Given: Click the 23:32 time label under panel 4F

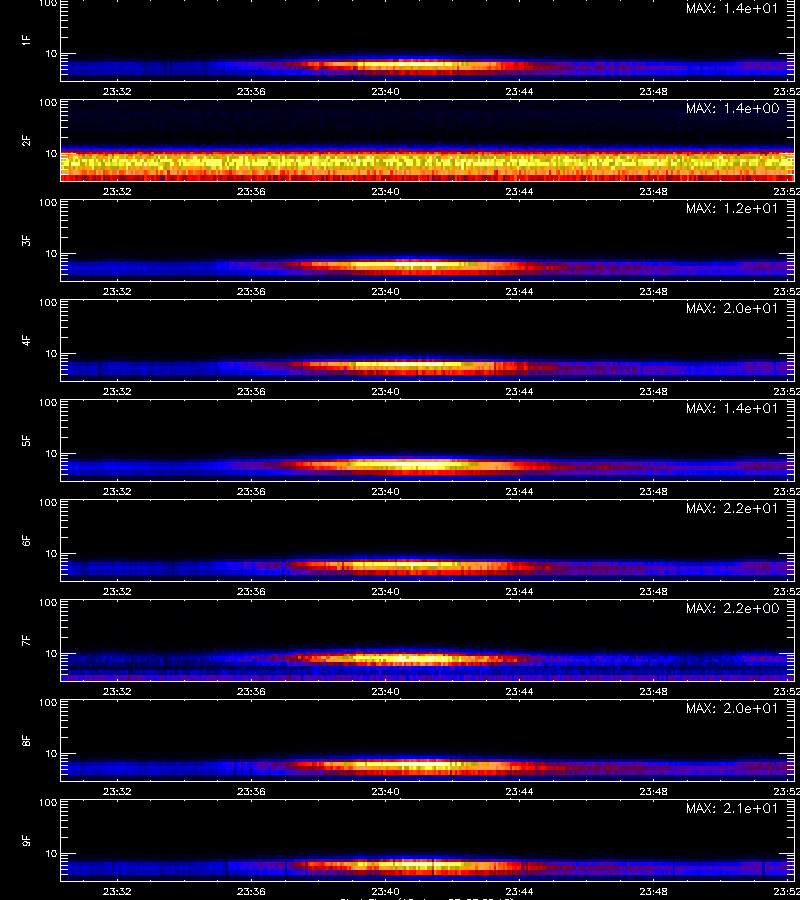Looking at the screenshot, I should coord(117,391).
